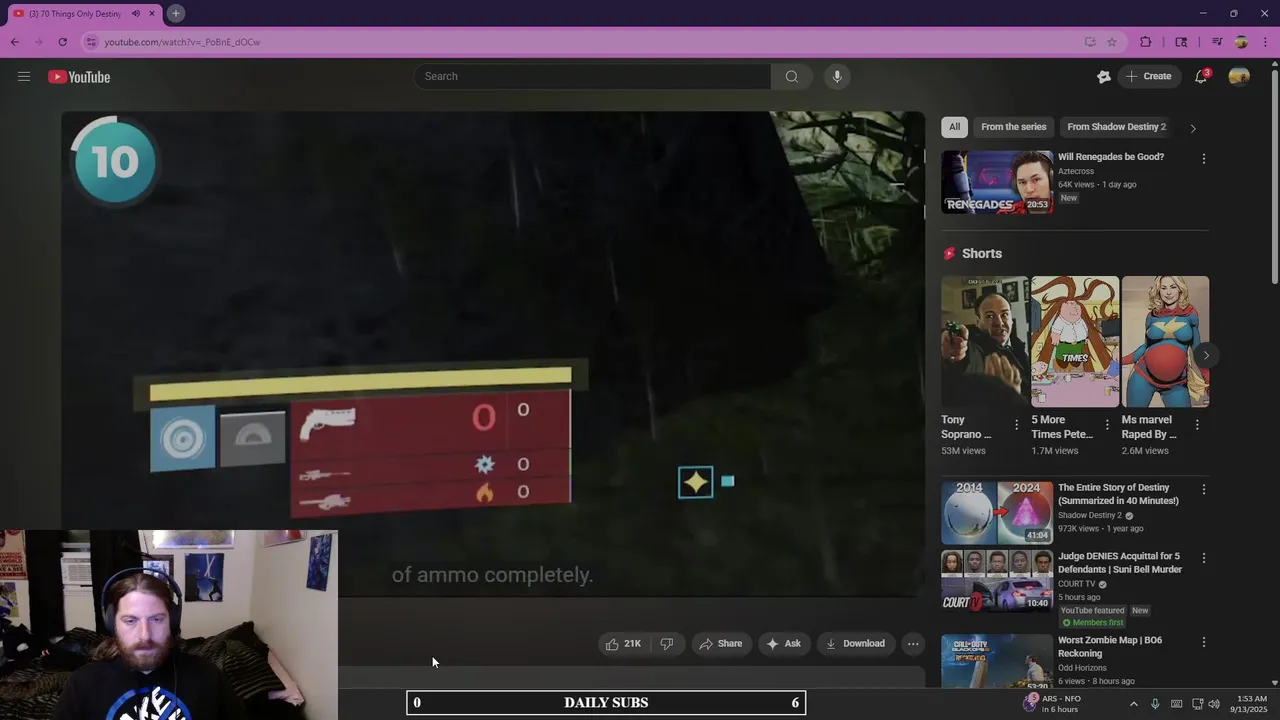
Task: Click the browser address bar URL
Action: pyautogui.click(x=182, y=42)
